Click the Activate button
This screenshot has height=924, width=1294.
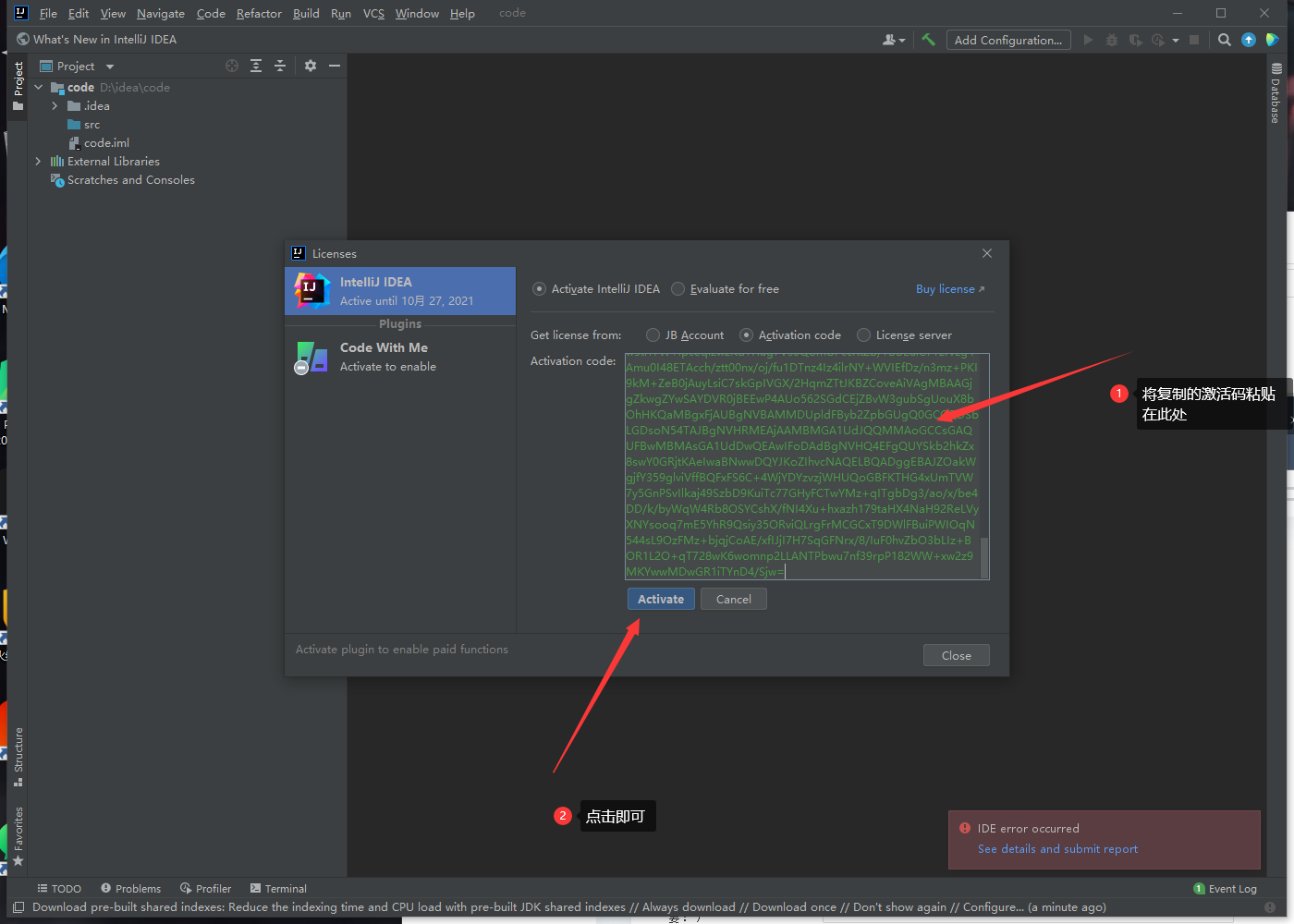tap(661, 599)
